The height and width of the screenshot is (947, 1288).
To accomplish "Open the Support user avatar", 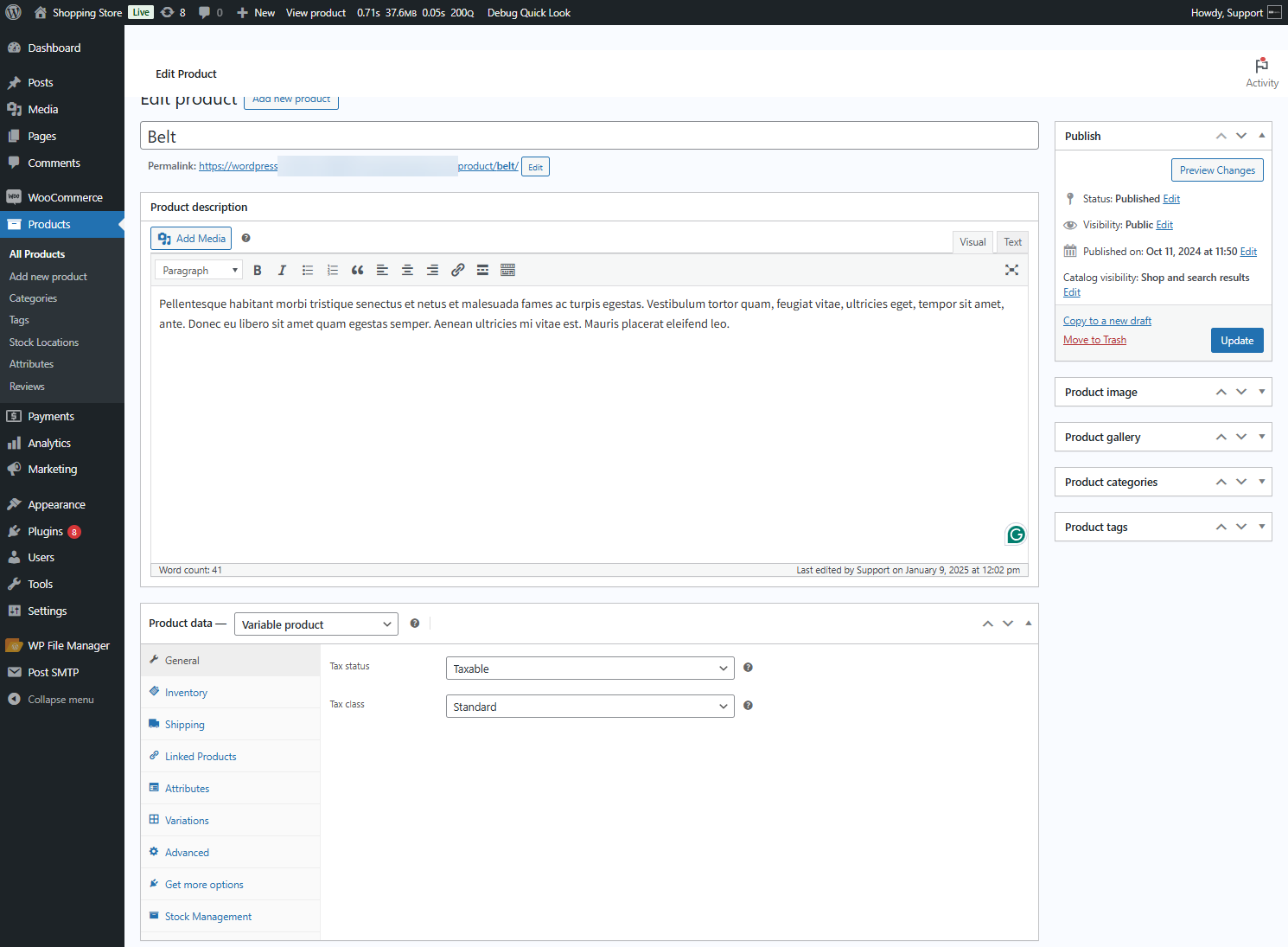I will [1274, 12].
